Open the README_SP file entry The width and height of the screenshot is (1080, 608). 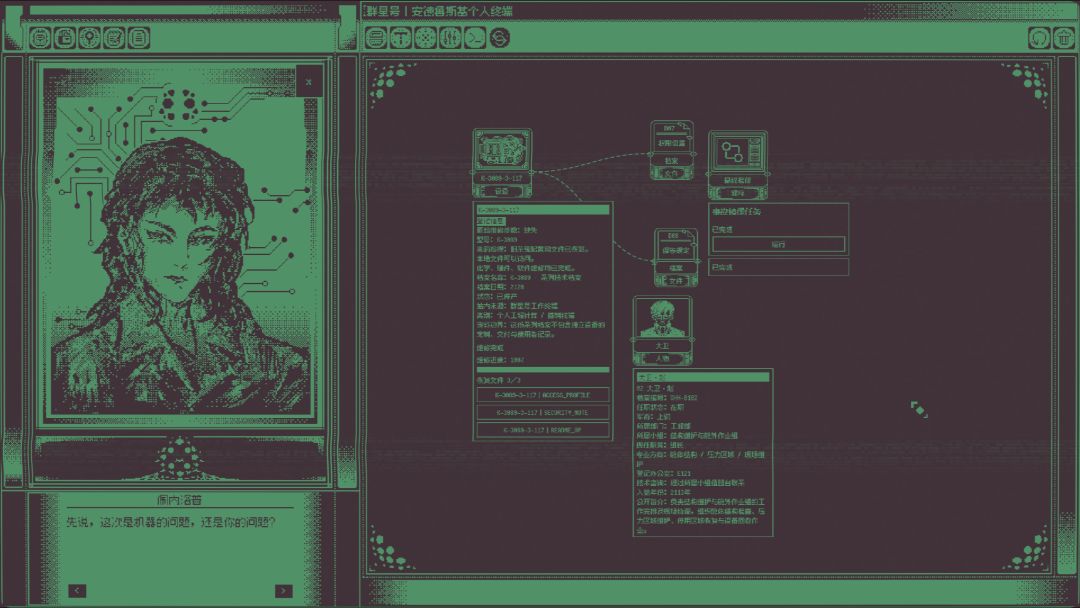coord(543,430)
